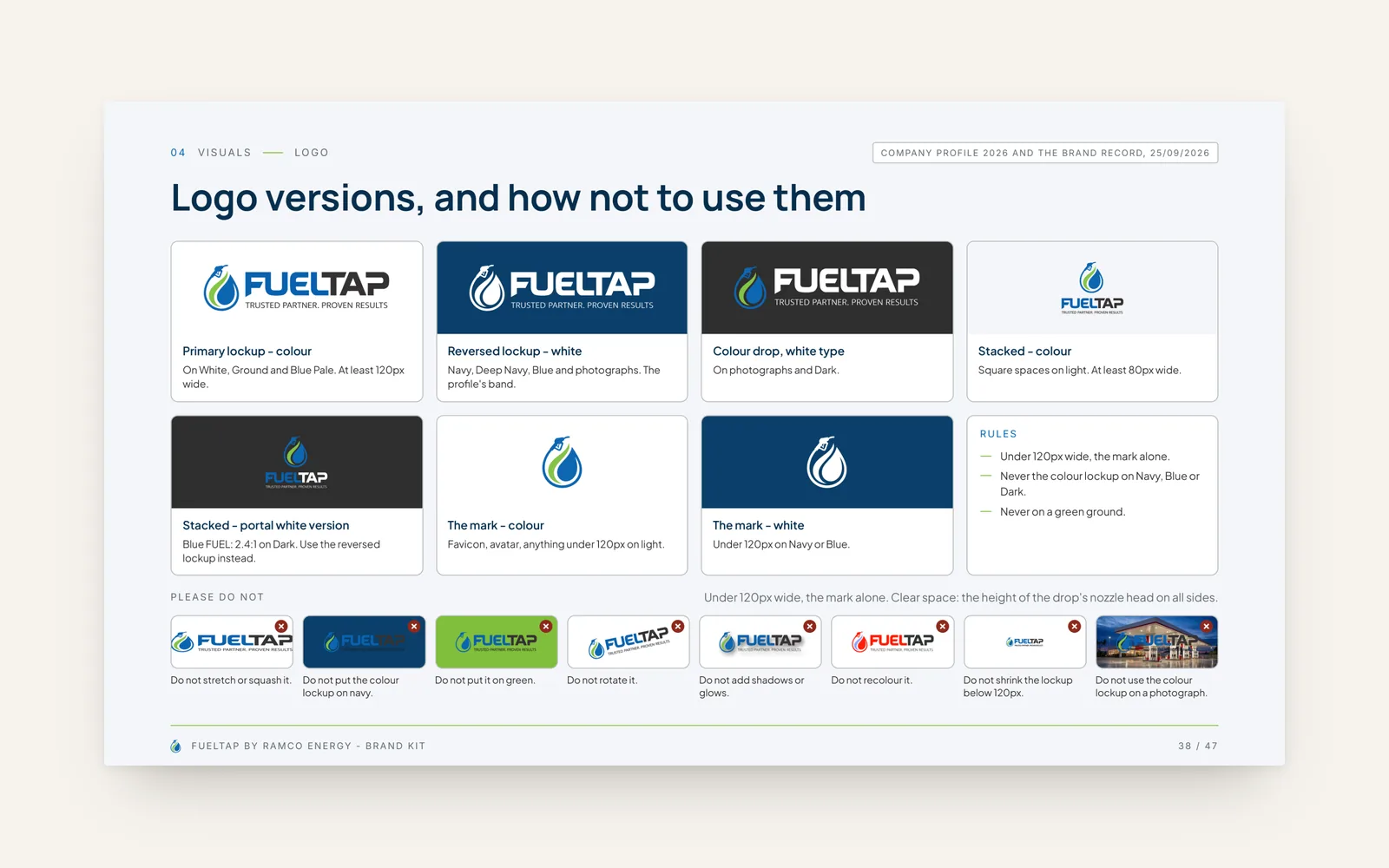Click the PLEASE DO NOT heading
The image size is (1389, 868).
(x=217, y=597)
